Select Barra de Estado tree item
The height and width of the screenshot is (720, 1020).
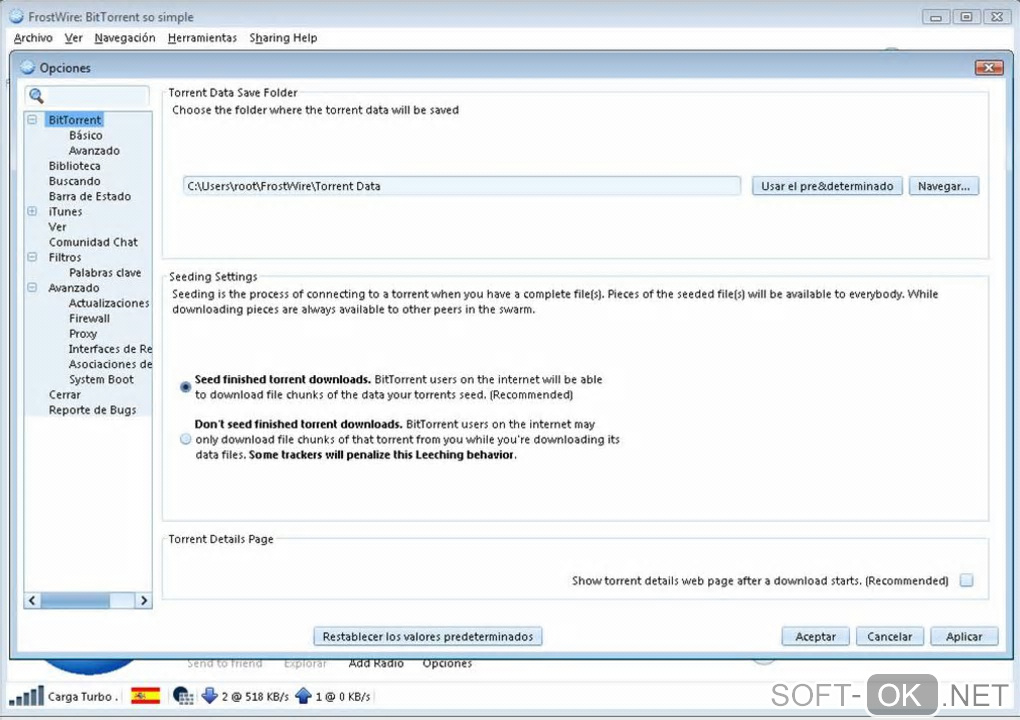click(x=90, y=196)
